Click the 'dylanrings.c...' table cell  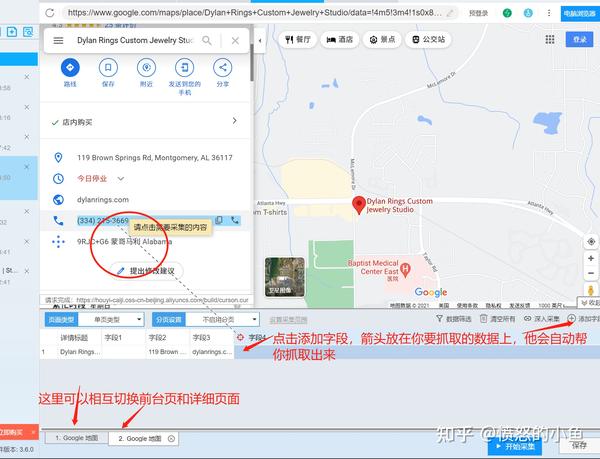tap(212, 352)
